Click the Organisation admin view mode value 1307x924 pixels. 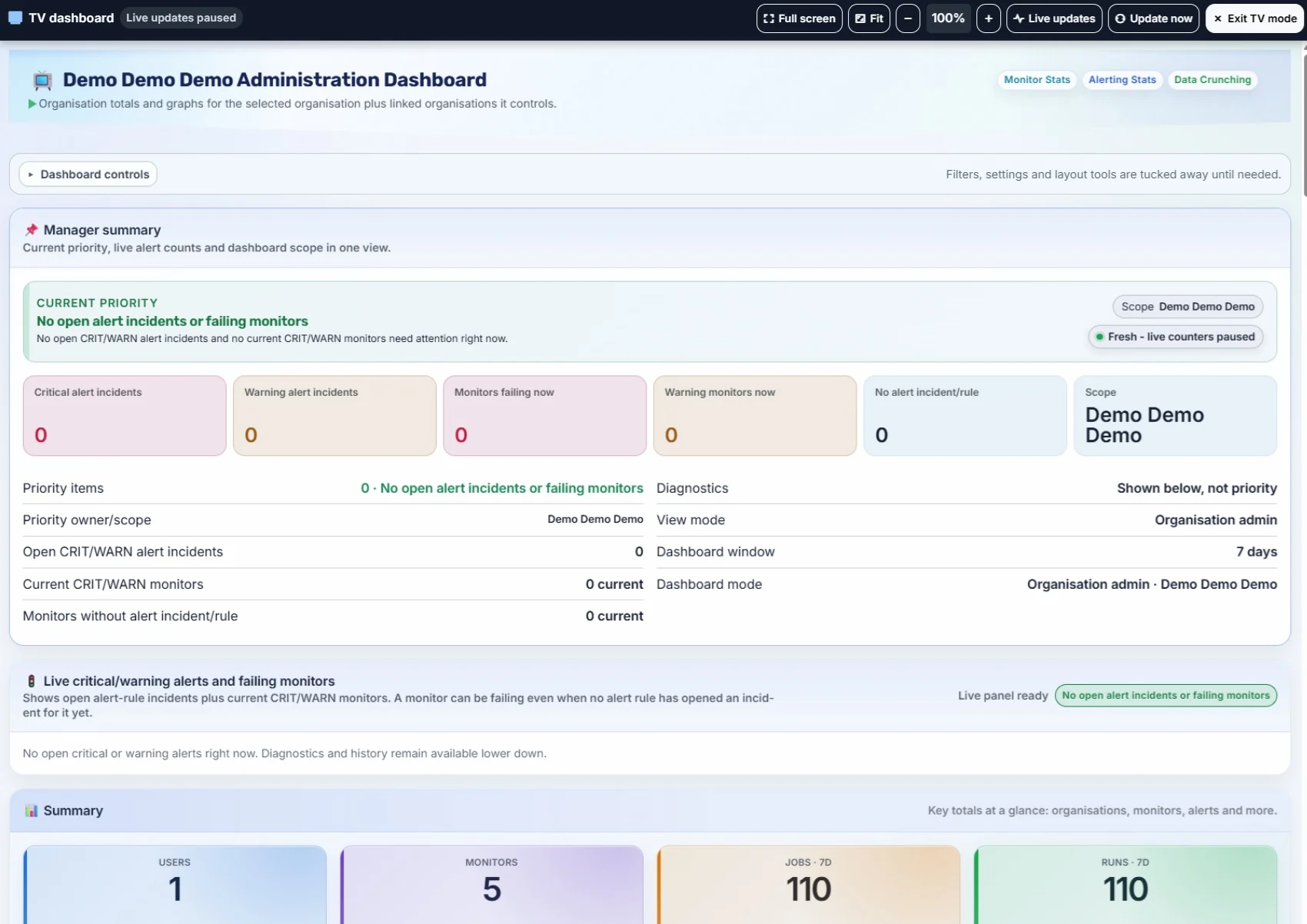[1216, 520]
